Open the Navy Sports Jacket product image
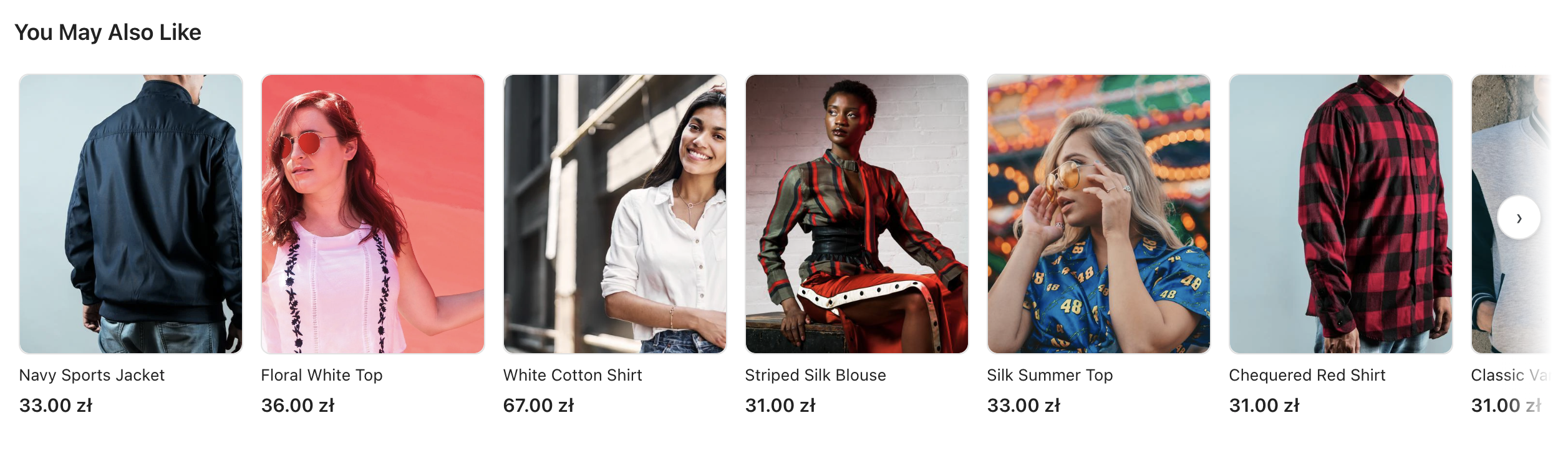The height and width of the screenshot is (463, 1568). point(131,214)
